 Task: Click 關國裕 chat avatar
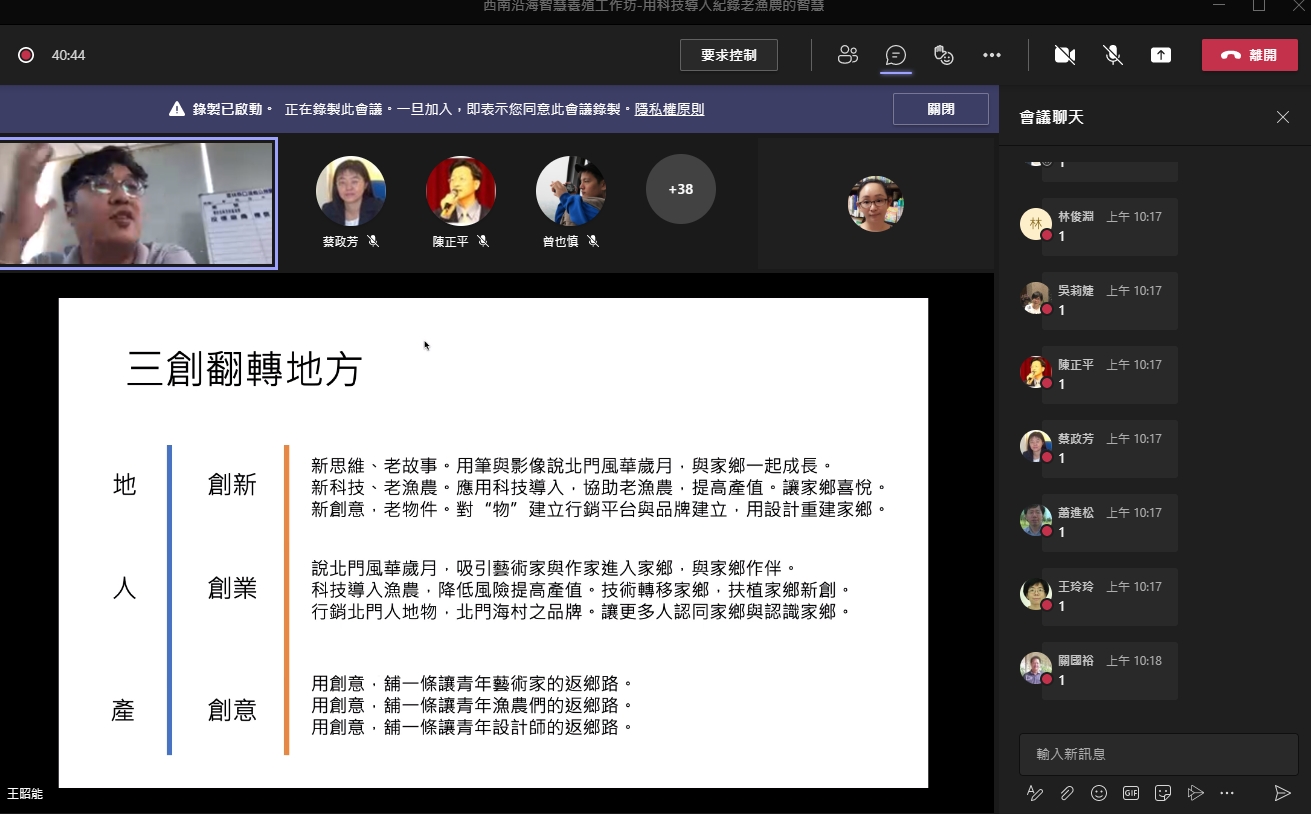(x=1035, y=668)
